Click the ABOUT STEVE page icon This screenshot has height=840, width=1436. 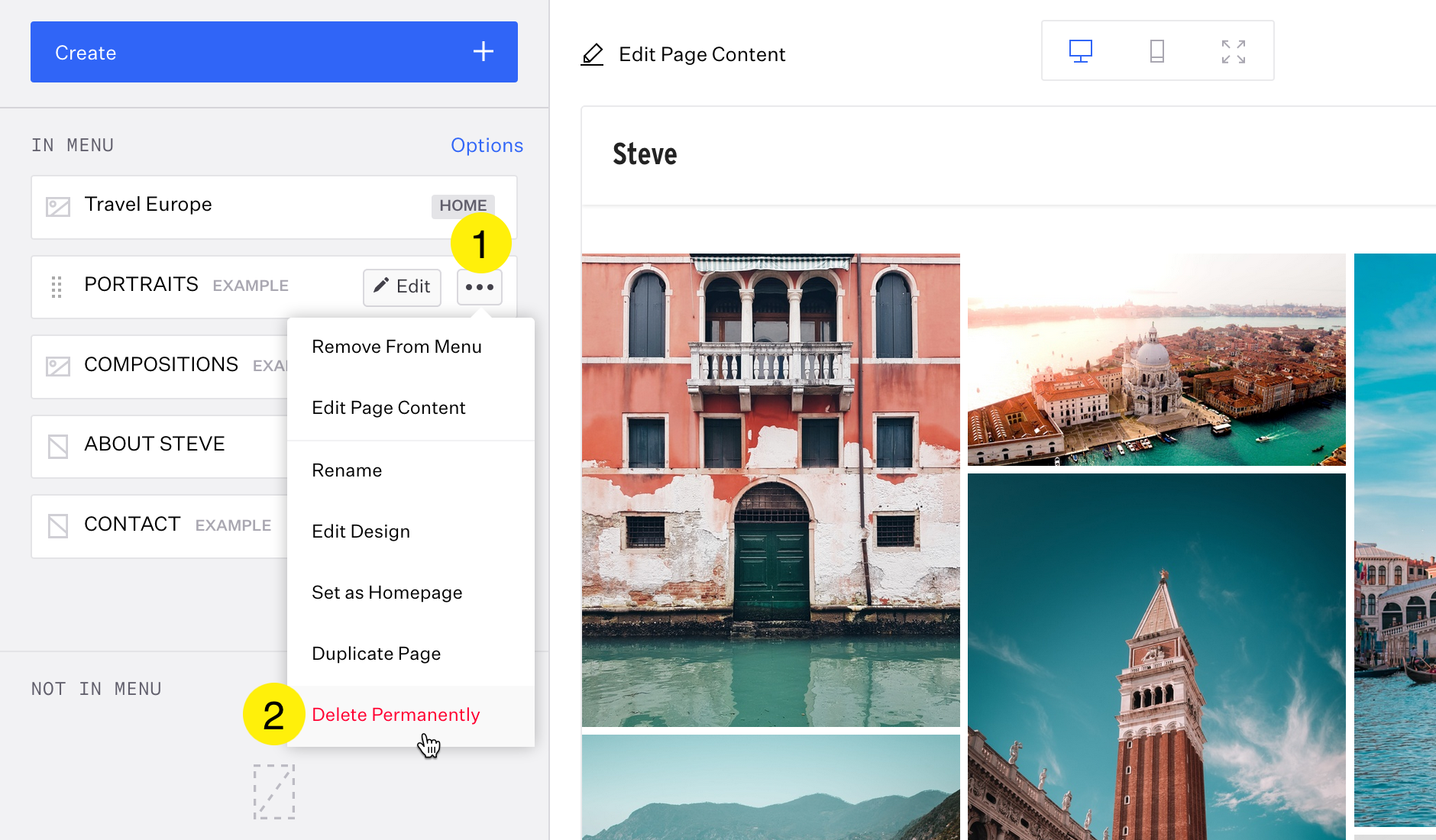pyautogui.click(x=58, y=446)
